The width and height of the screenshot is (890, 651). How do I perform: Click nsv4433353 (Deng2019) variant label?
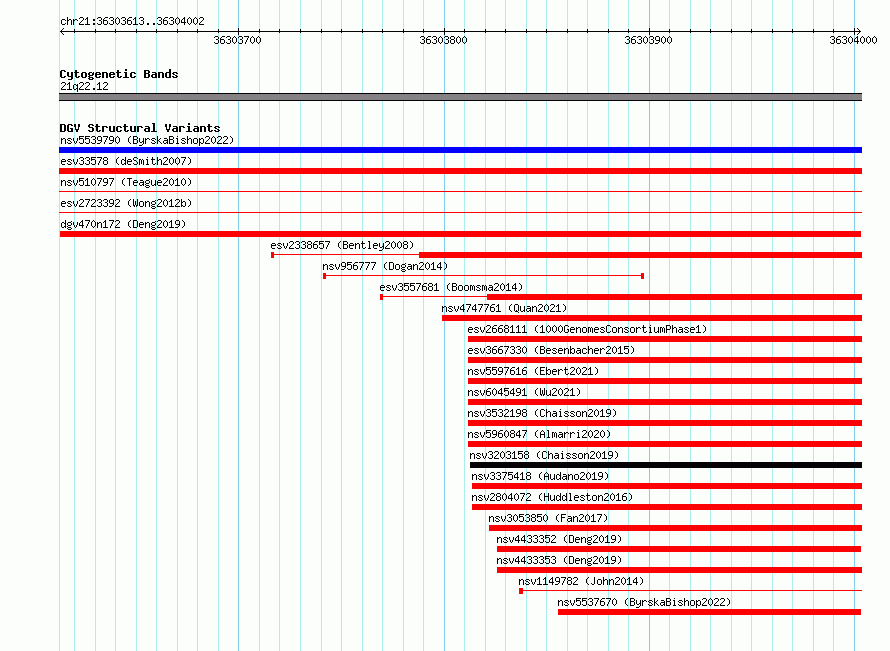(x=559, y=560)
